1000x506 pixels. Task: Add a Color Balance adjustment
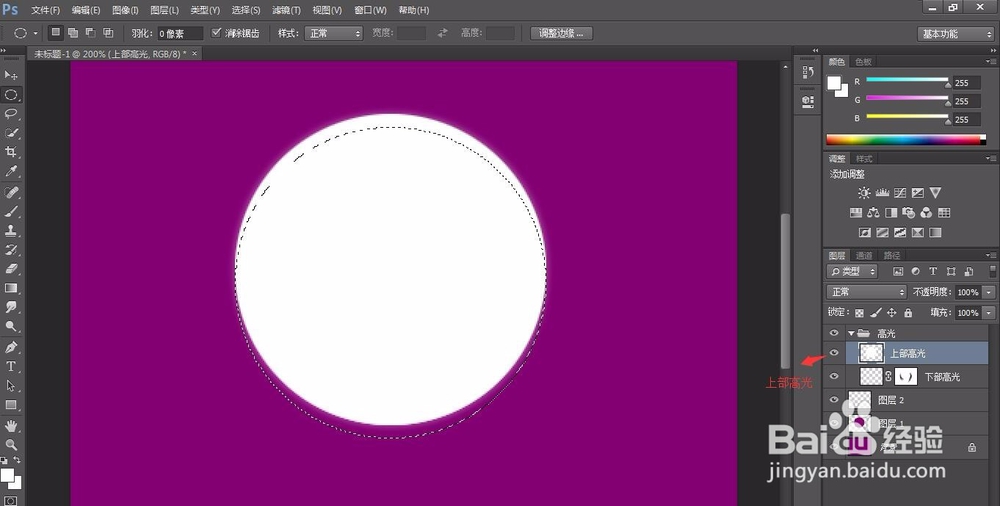[873, 212]
